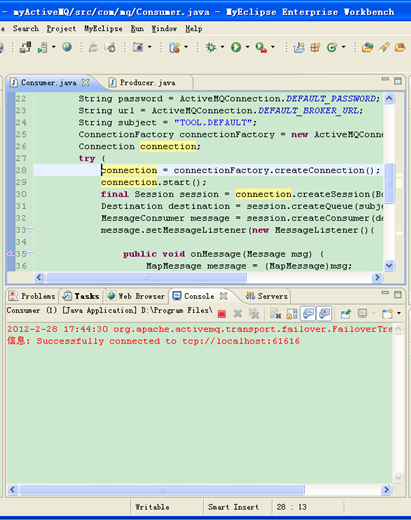Open the MyEclipse menu
This screenshot has width=411, height=520.
pos(103,29)
